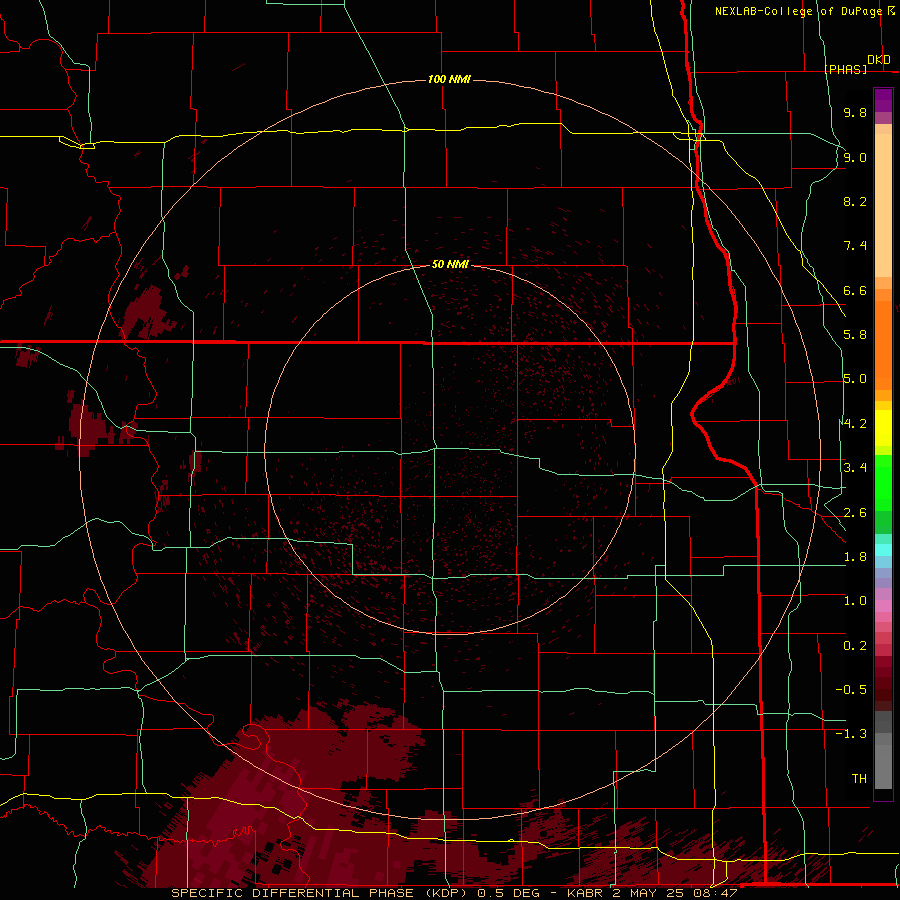Click the bright green segment of the scale
Viewport: 900px width, 900px height.
tap(883, 483)
